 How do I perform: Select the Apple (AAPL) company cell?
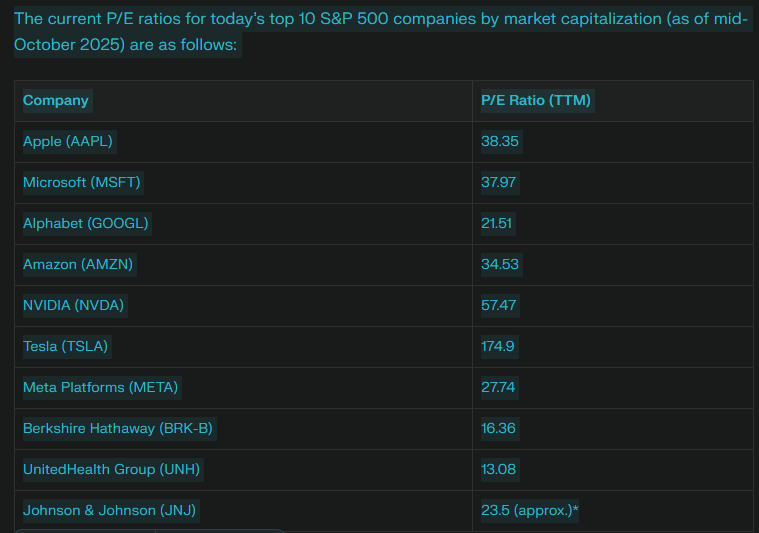[x=68, y=141]
